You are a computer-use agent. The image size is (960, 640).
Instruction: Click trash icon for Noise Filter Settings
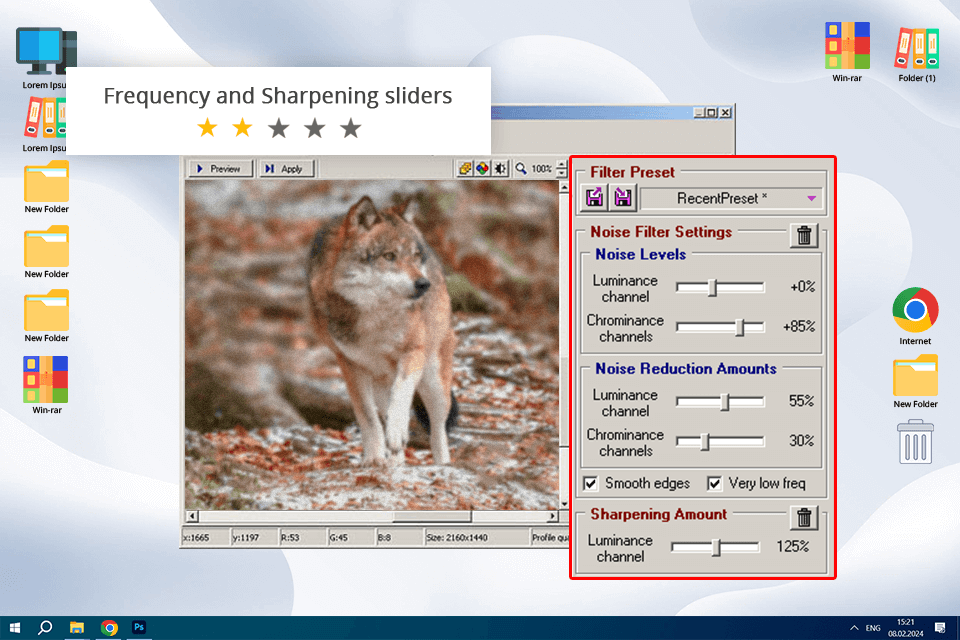[804, 235]
